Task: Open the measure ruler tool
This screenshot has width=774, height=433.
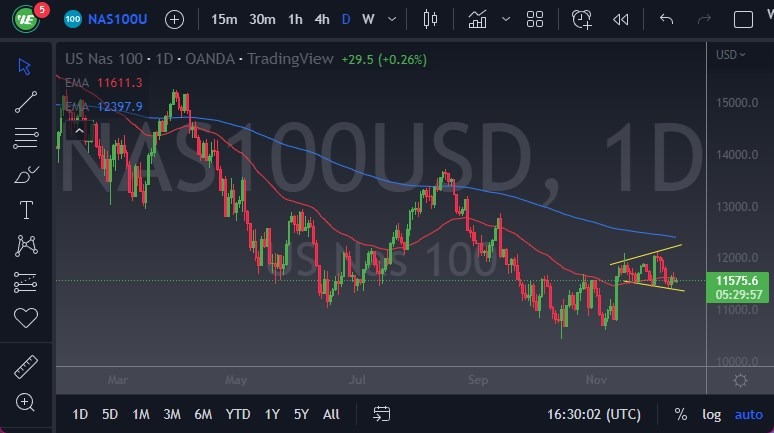Action: point(25,367)
